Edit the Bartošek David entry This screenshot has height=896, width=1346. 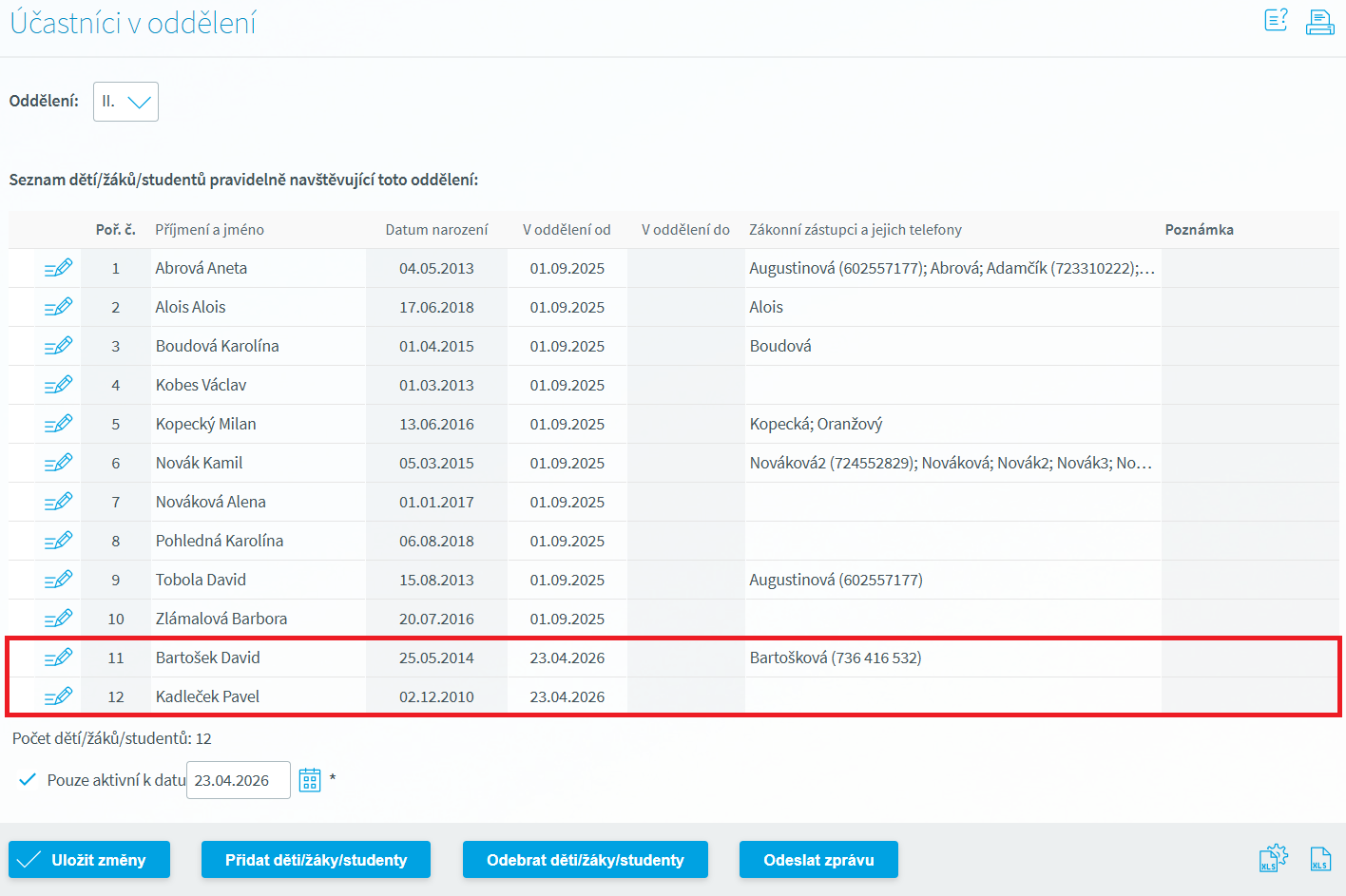coord(58,658)
